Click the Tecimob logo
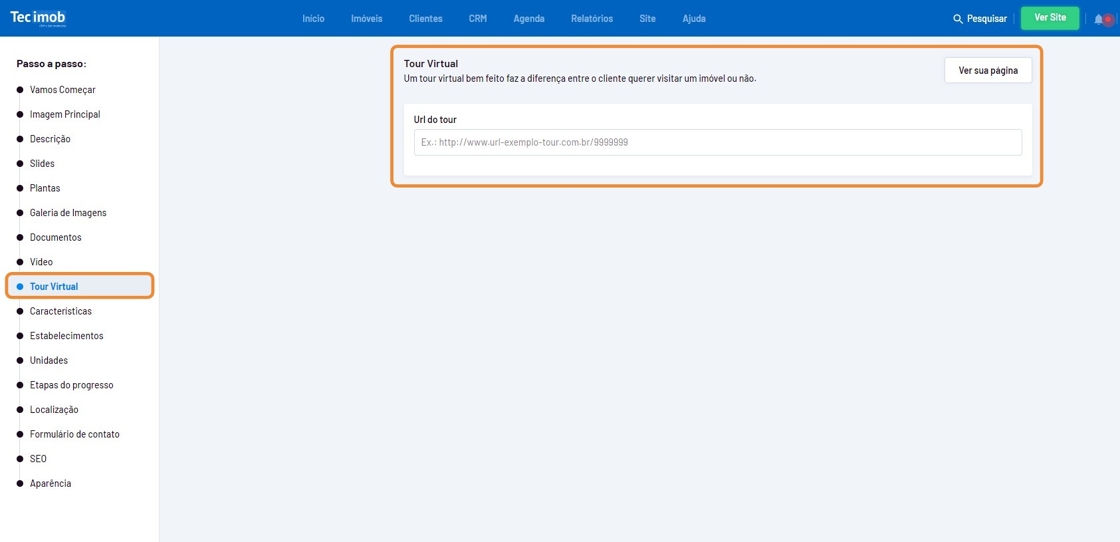 pyautogui.click(x=38, y=18)
